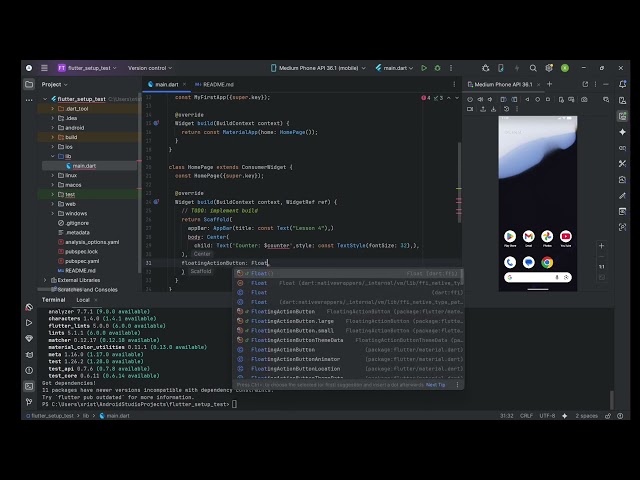Open Medium Phone API 36.1 device selector
640x480 pixels.
(318, 68)
